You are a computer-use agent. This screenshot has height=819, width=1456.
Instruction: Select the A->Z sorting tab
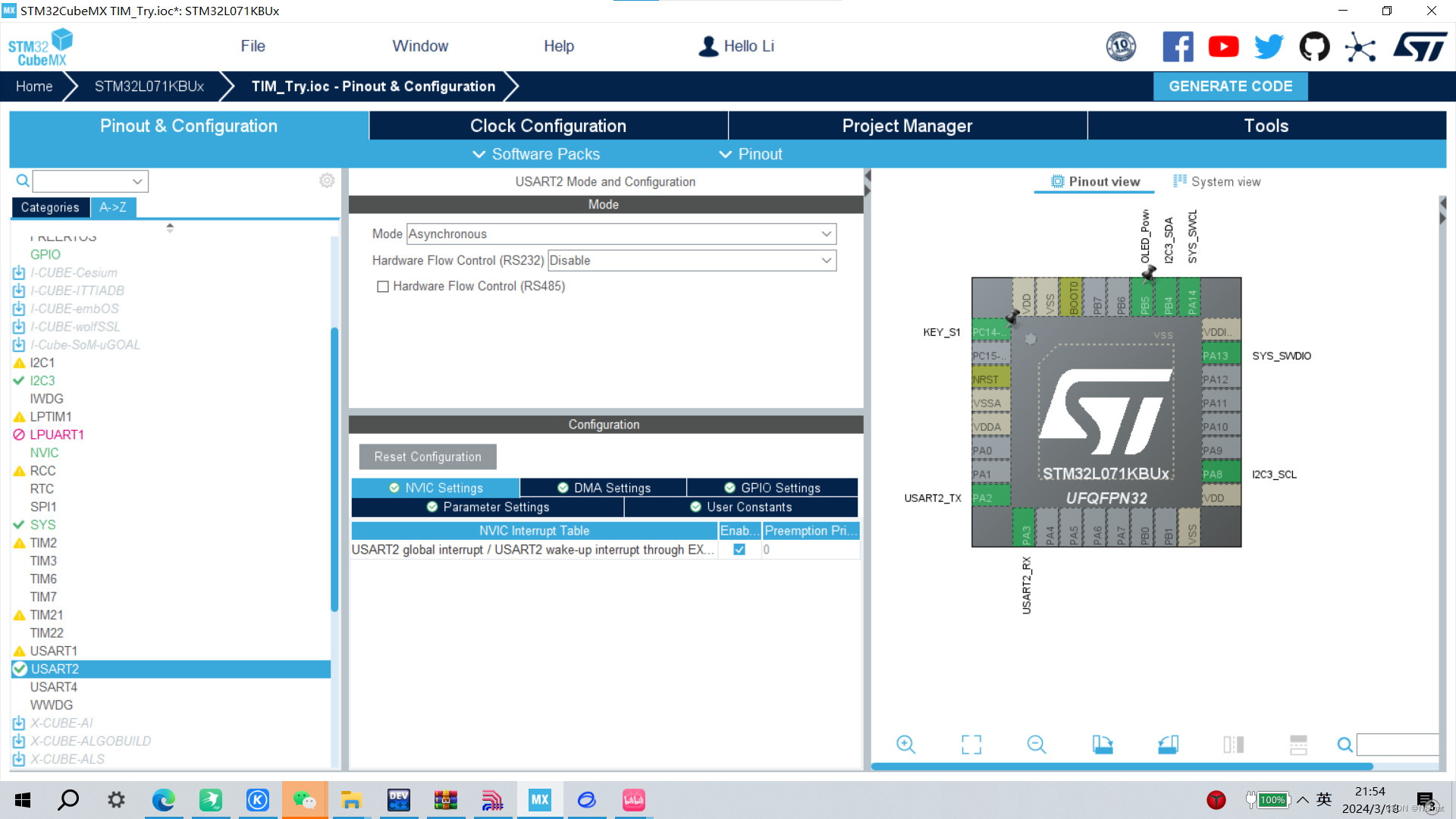[113, 207]
